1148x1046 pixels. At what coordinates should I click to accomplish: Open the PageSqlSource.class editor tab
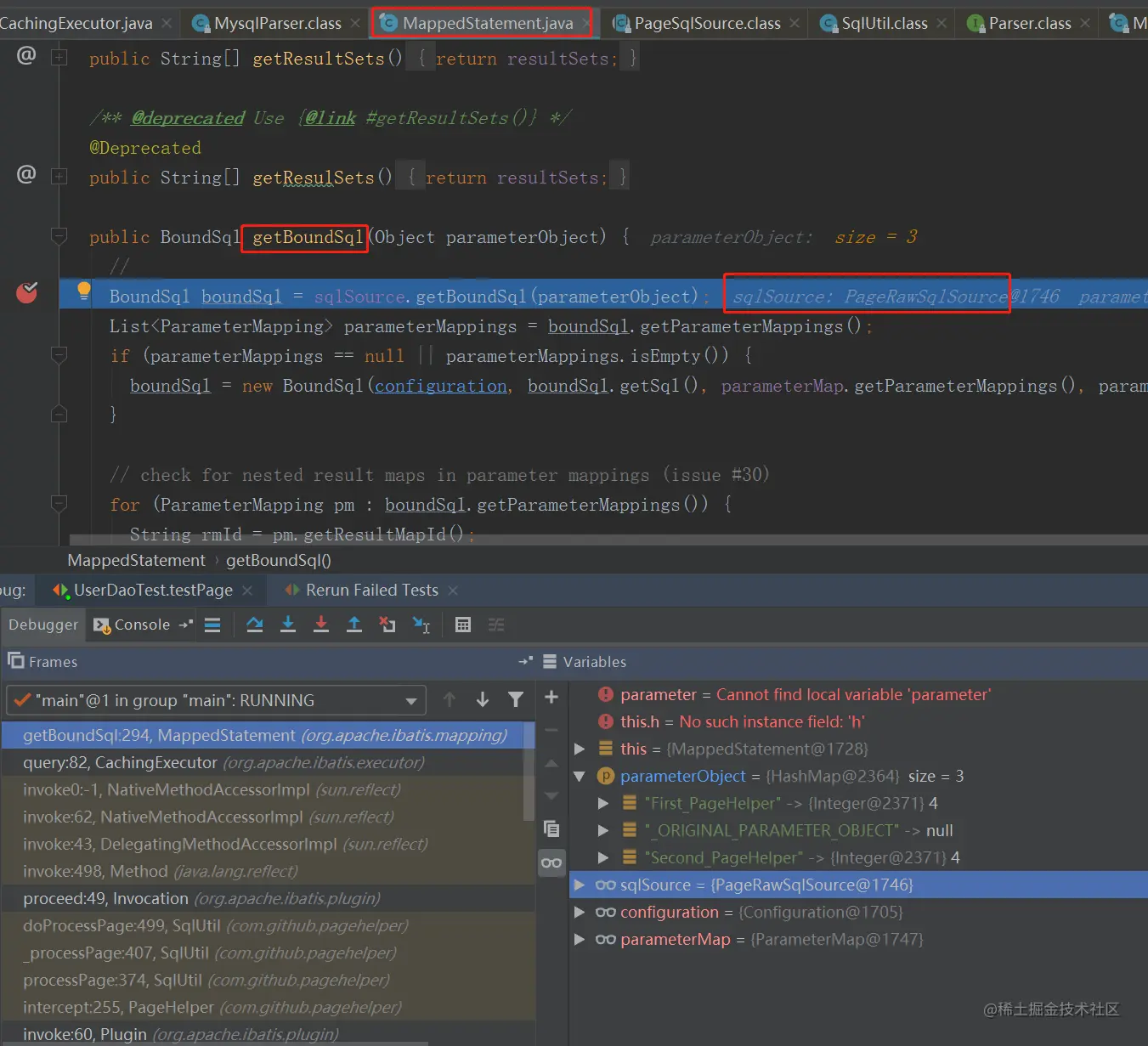click(707, 23)
